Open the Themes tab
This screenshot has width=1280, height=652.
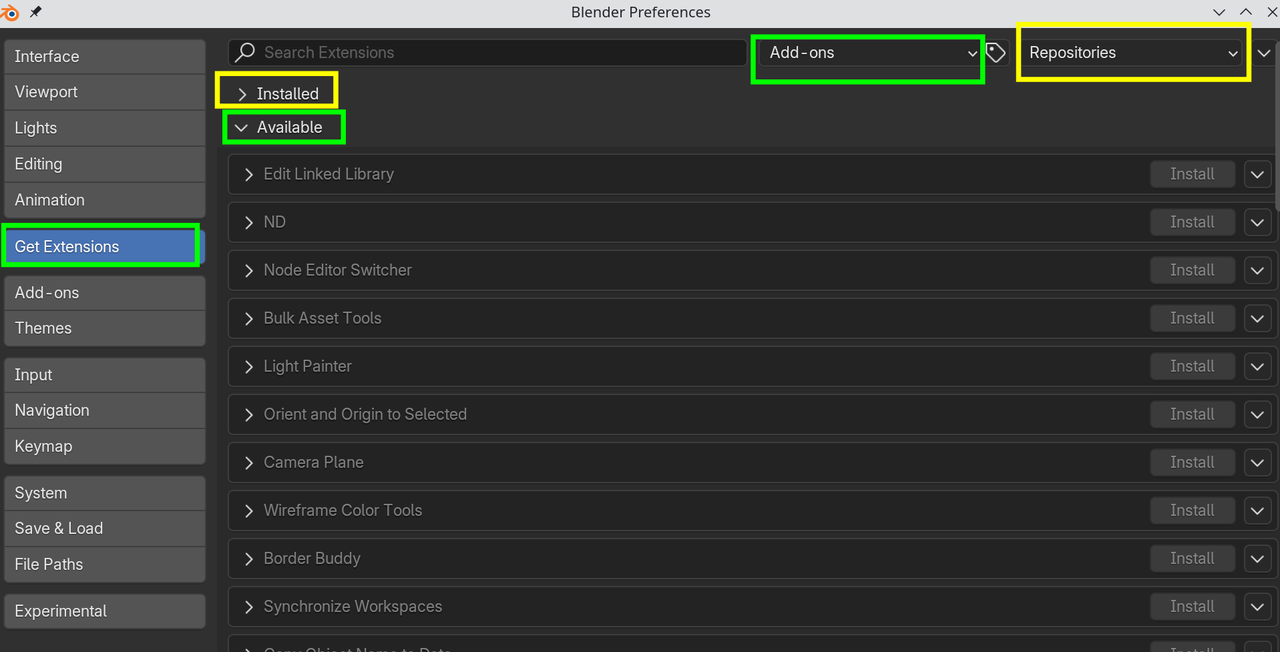[104, 328]
